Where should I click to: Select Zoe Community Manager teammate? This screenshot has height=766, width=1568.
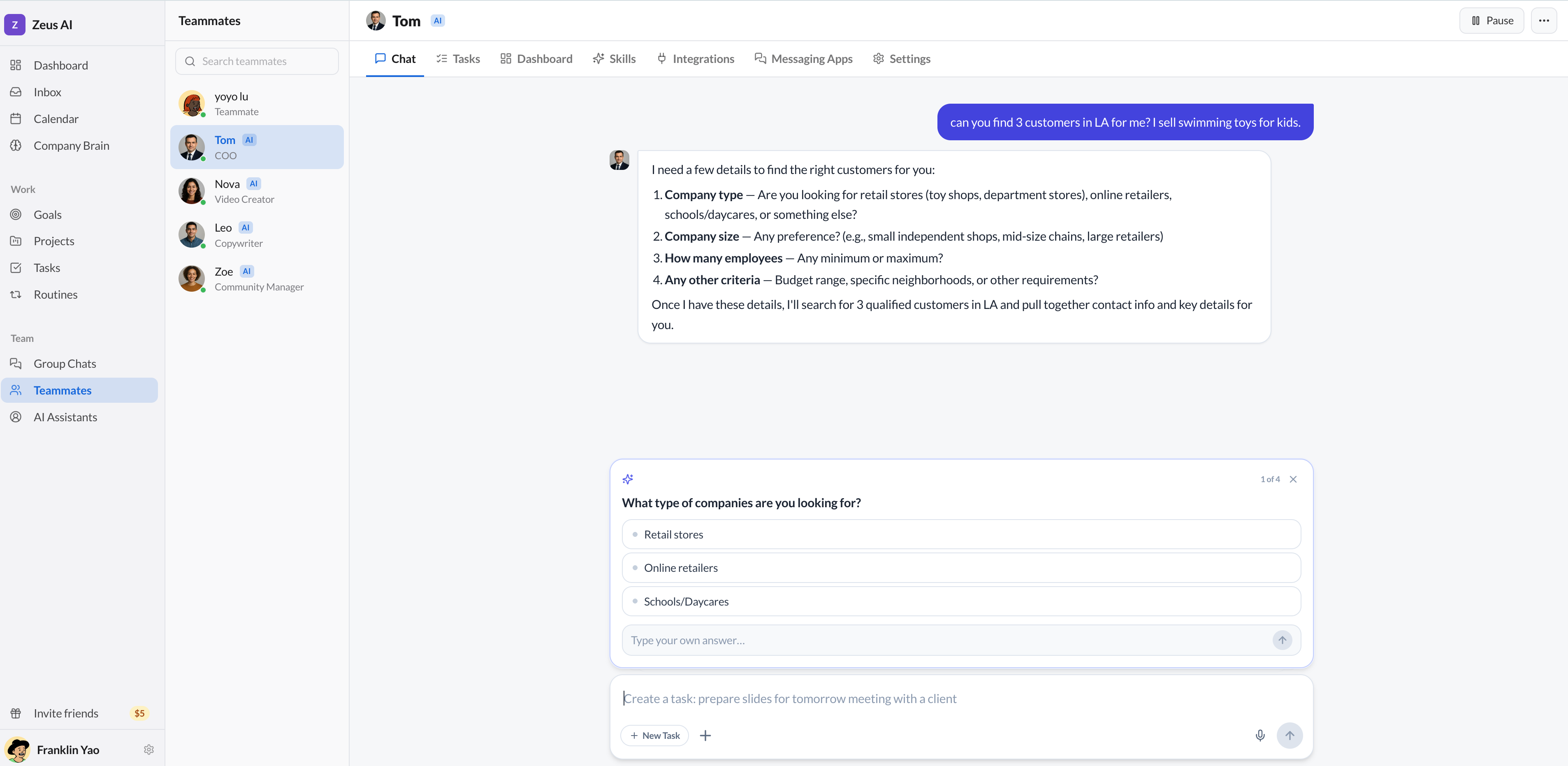pyautogui.click(x=257, y=279)
